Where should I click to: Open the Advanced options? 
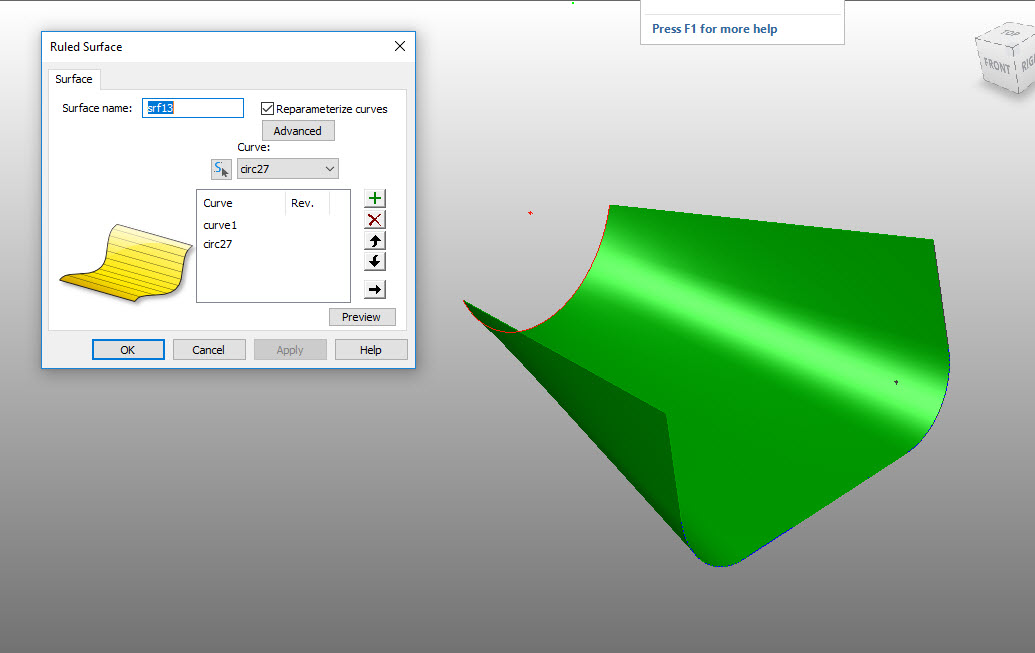(297, 130)
